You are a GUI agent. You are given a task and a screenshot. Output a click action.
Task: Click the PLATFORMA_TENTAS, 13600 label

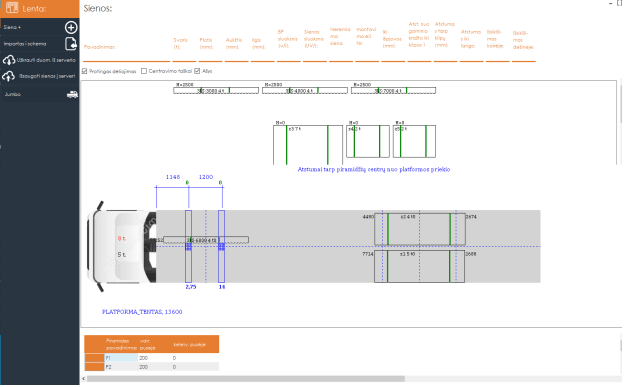[x=142, y=312]
